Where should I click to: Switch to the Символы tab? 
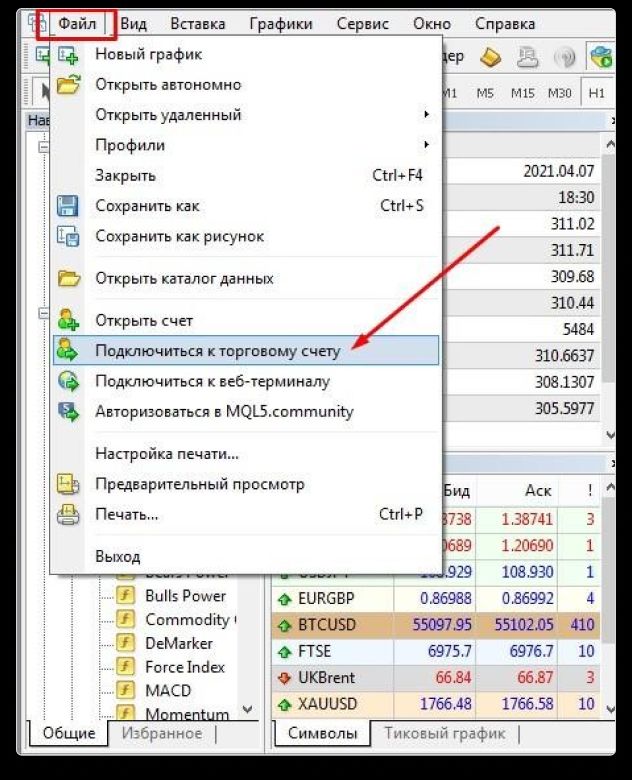tap(322, 733)
